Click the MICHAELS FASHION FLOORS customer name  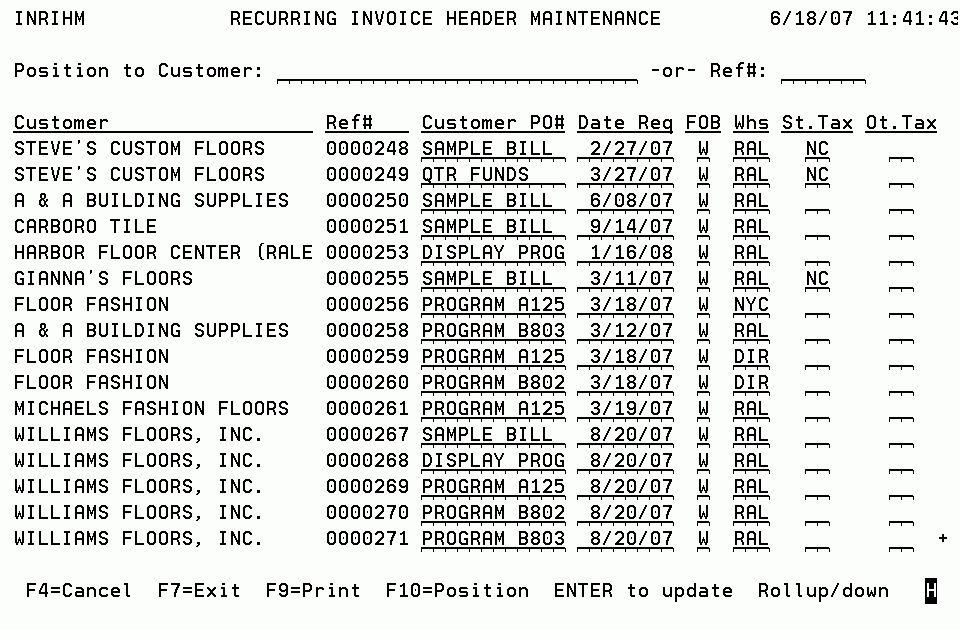150,408
